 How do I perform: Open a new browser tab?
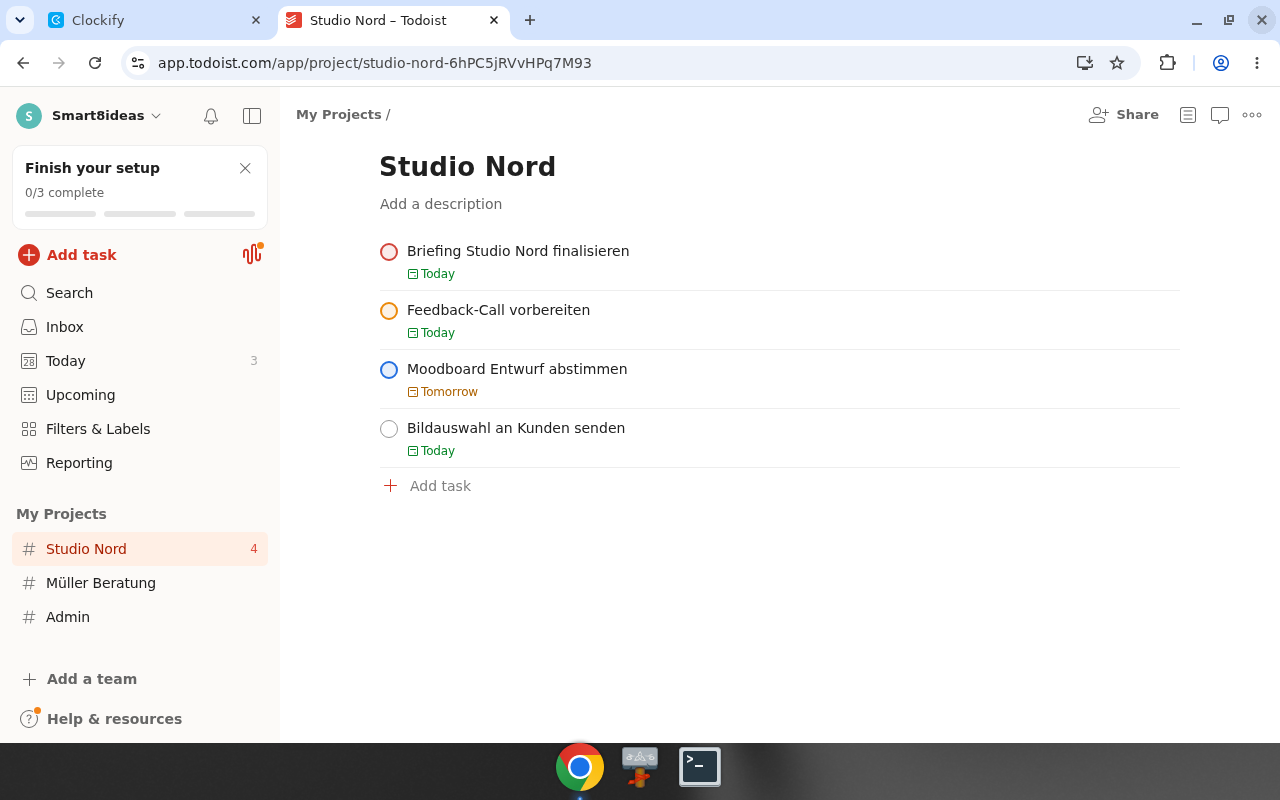[x=530, y=20]
